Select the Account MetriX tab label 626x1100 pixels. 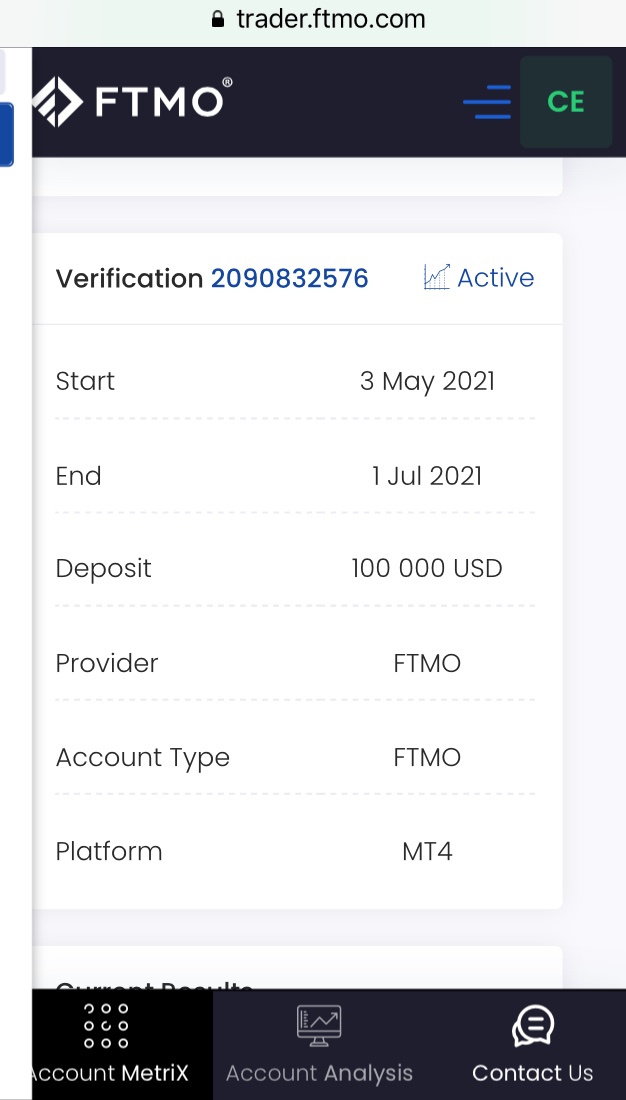pos(108,1073)
